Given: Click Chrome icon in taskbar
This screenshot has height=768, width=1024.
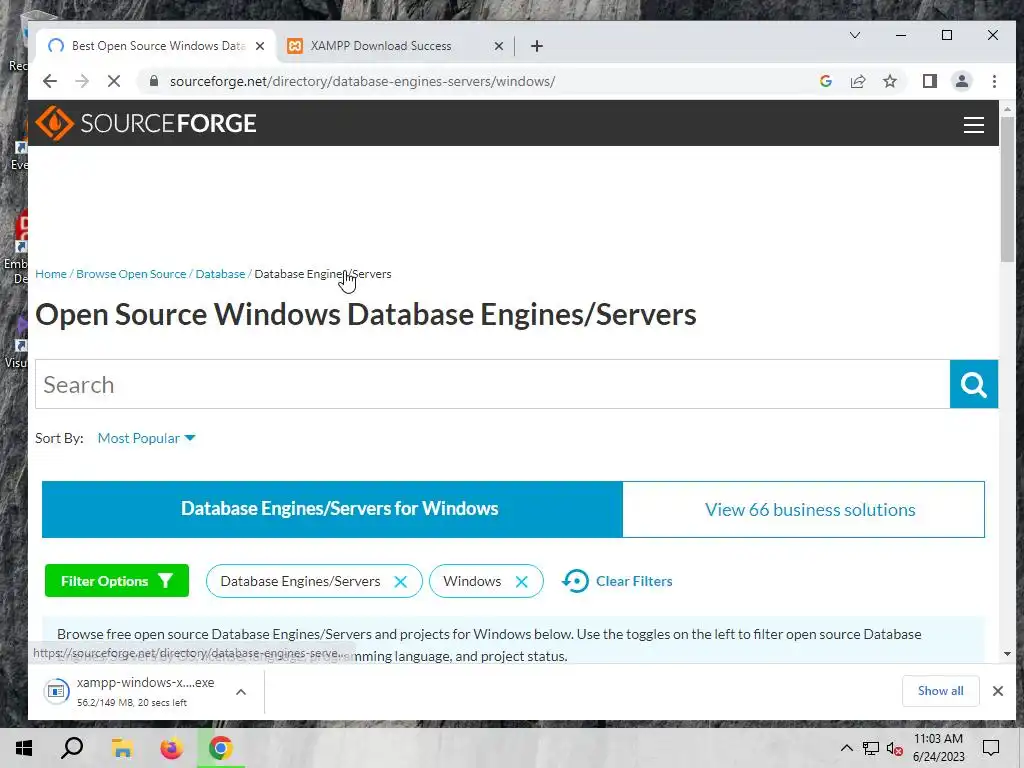Looking at the screenshot, I should [x=221, y=748].
